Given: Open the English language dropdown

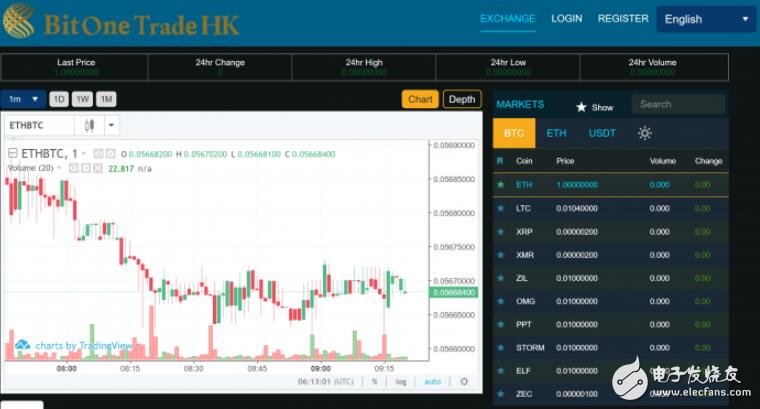Looking at the screenshot, I should tap(706, 19).
